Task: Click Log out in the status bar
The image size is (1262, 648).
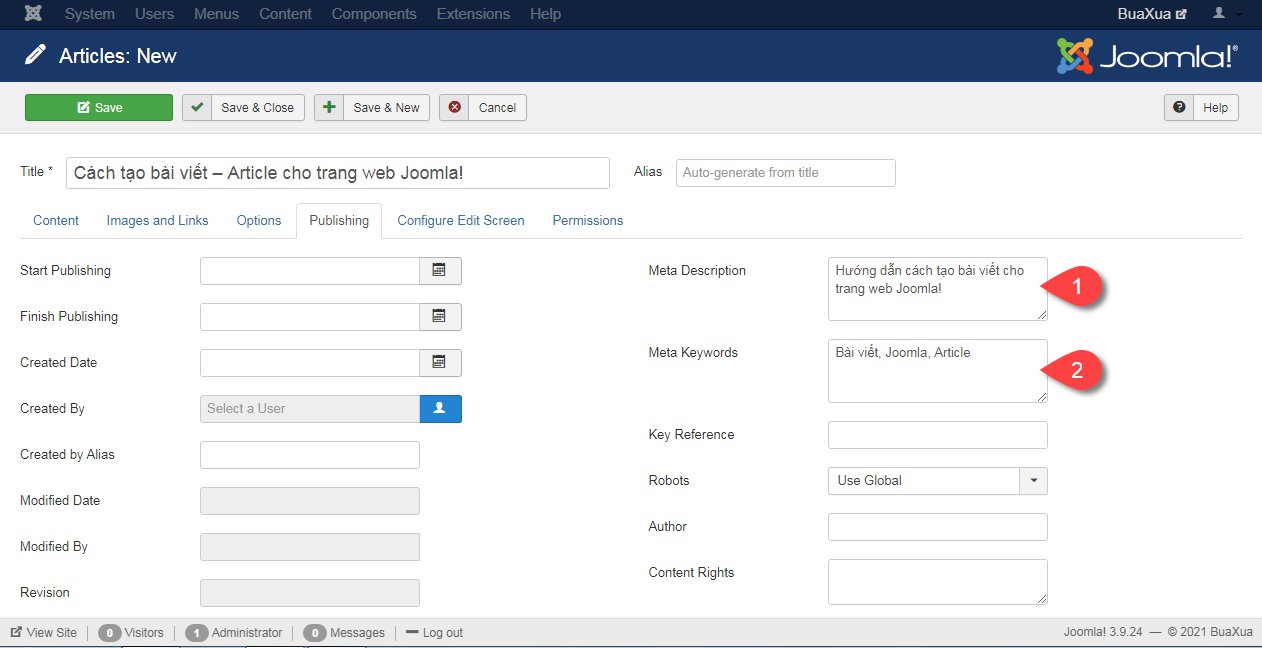Action: [x=434, y=633]
